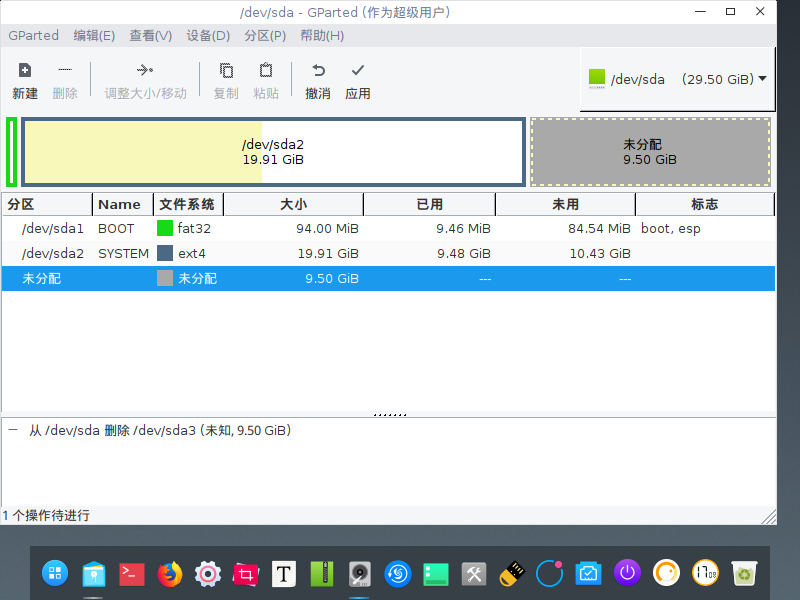Click the blue ext4 color swatch

coord(165,253)
